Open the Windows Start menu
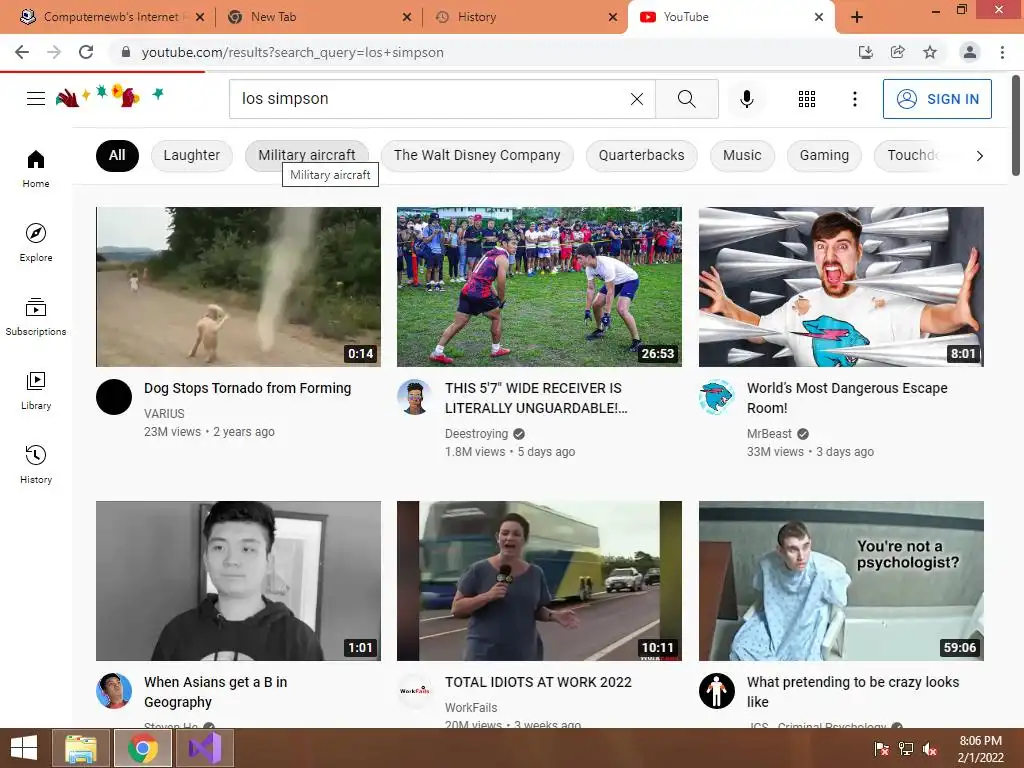The width and height of the screenshot is (1024, 768). pos(24,748)
